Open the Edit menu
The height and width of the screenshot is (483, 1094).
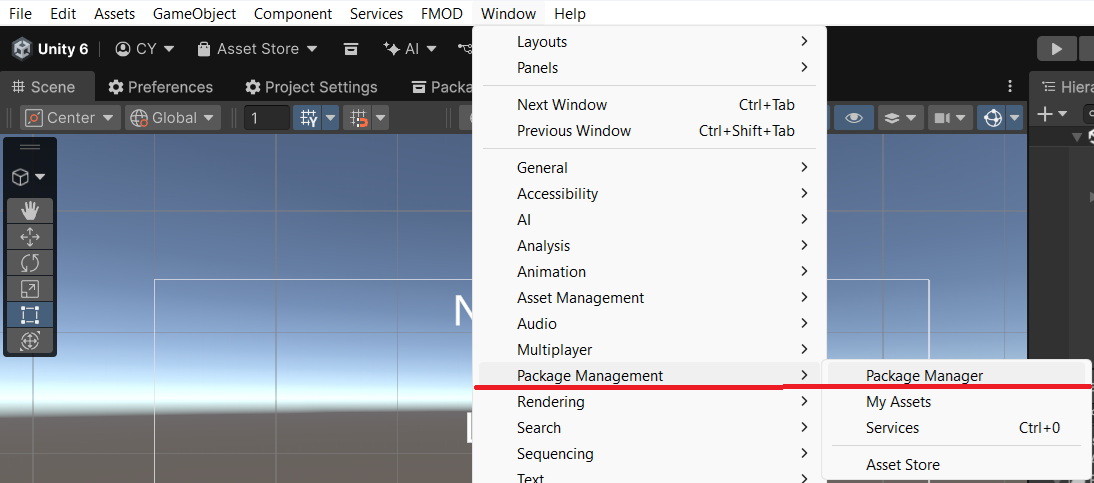(x=63, y=13)
